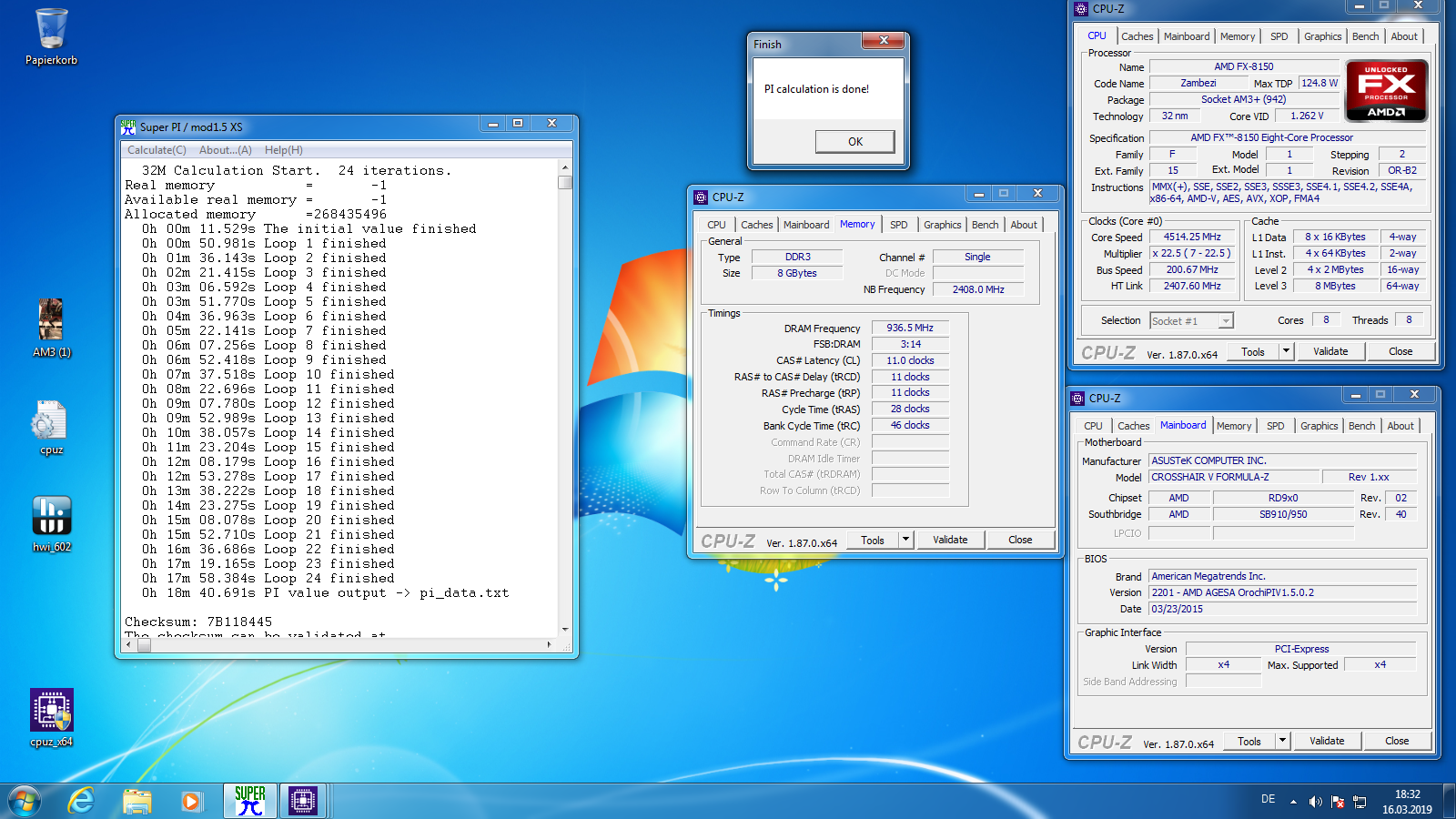Open About...(A) menu in Super PI

[x=226, y=150]
